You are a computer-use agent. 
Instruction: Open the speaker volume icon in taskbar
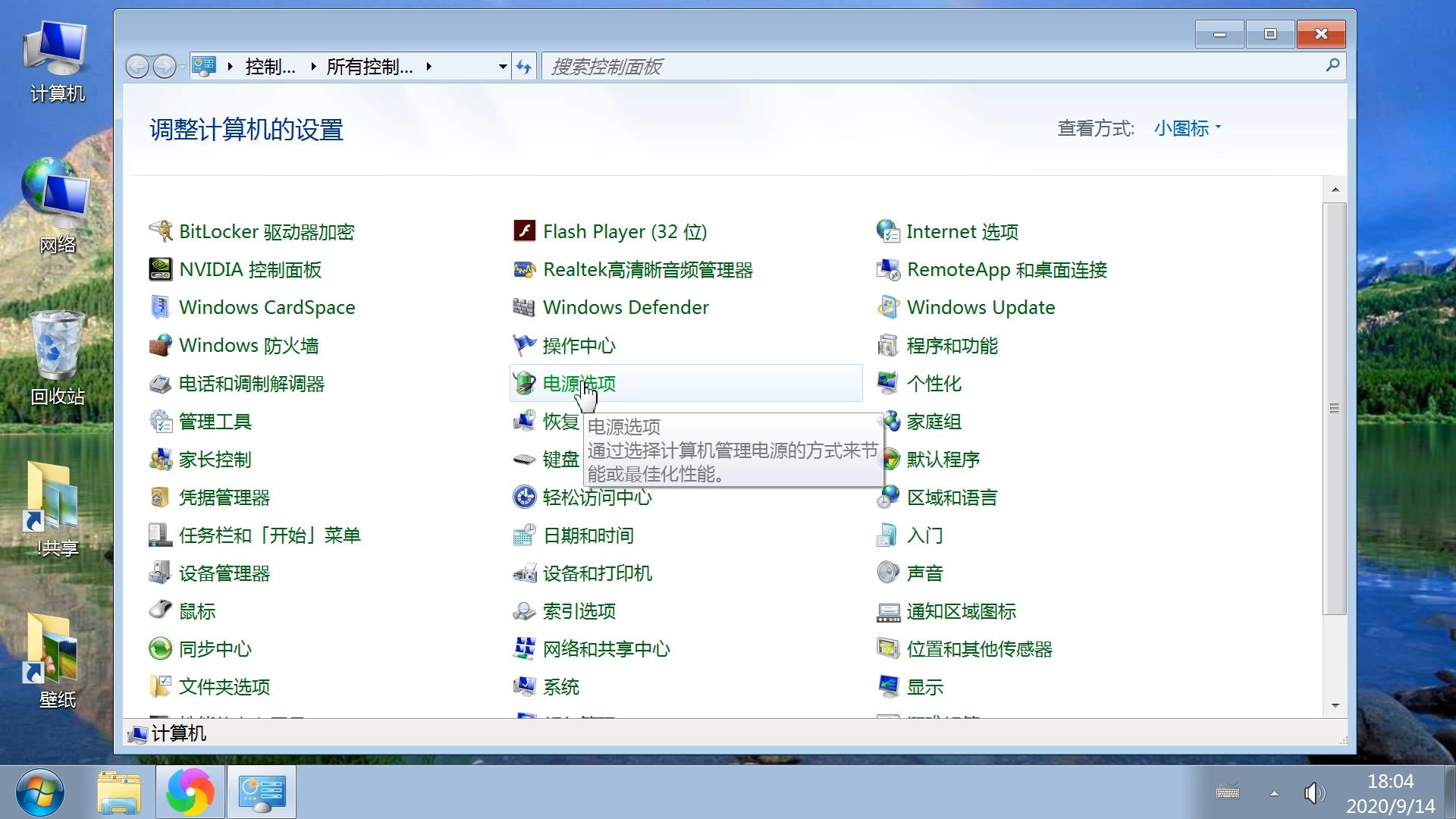[1313, 793]
